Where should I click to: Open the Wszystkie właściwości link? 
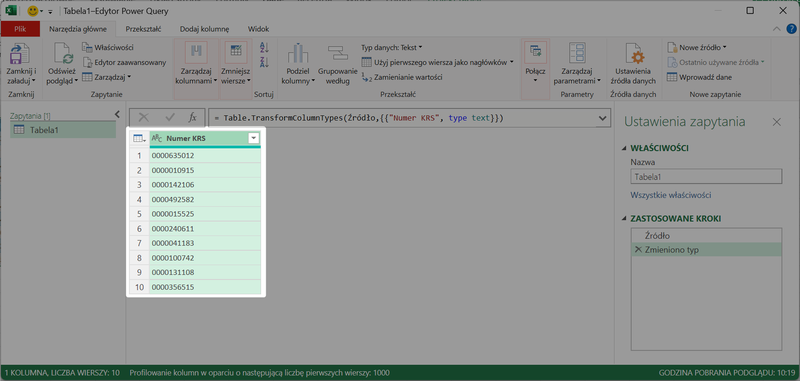(x=671, y=195)
